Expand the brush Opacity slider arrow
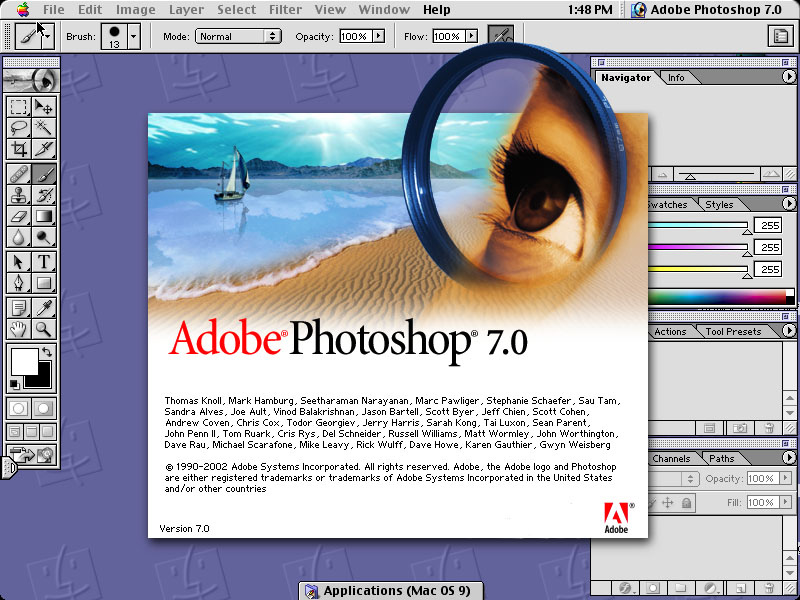 coord(377,36)
